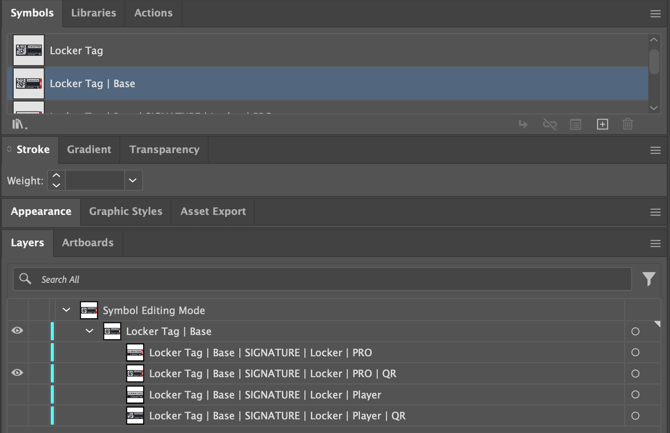670x433 pixels.
Task: Click the layer filter funnel icon
Action: (x=649, y=279)
